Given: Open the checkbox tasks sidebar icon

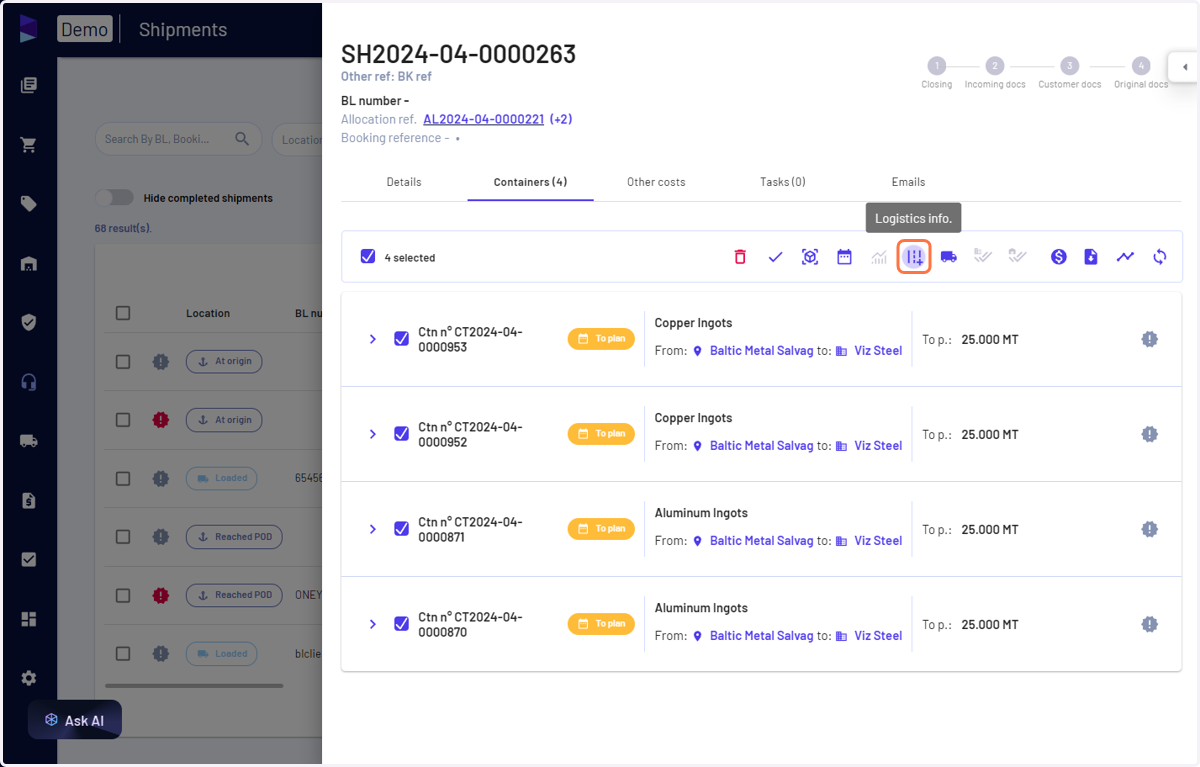Looking at the screenshot, I should coord(29,559).
